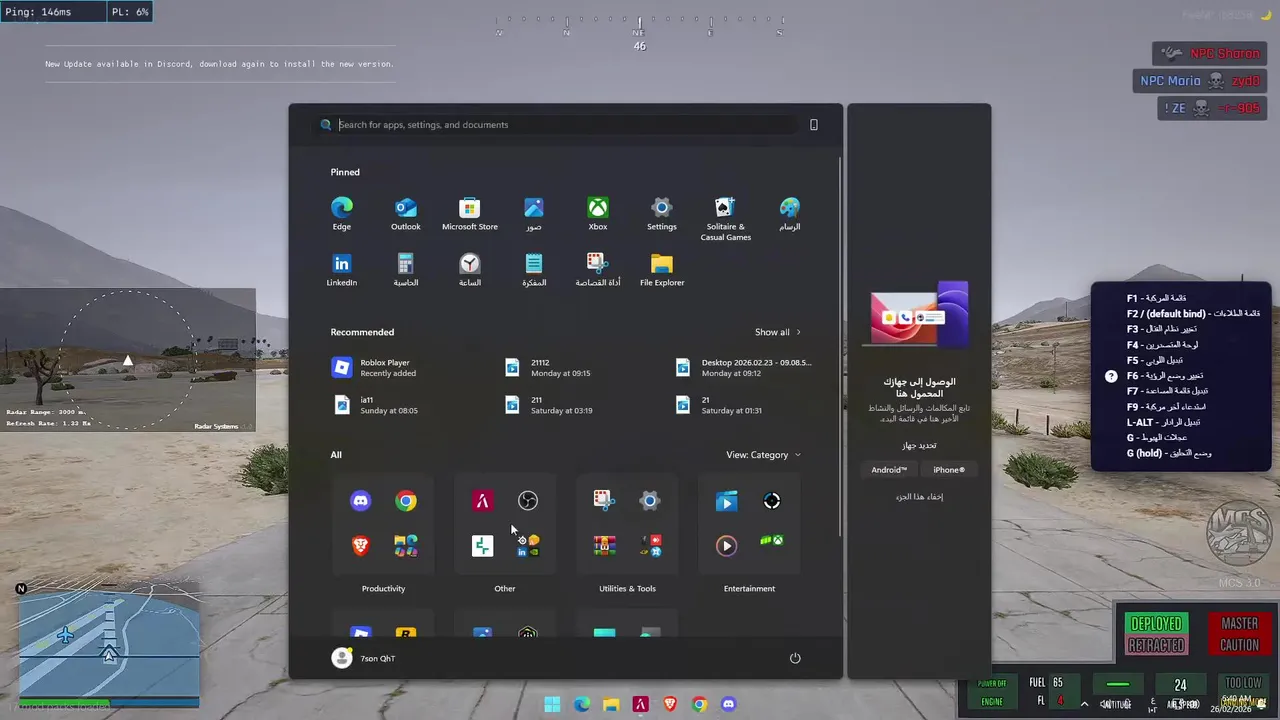Open Chrome from the taskbar

tap(699, 704)
